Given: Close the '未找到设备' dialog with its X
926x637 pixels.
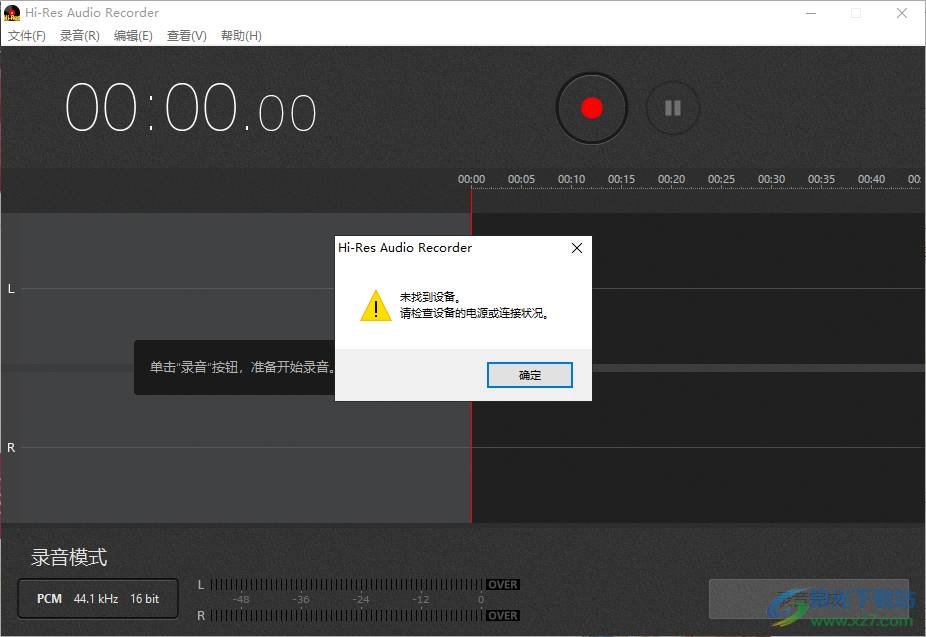Looking at the screenshot, I should point(576,247).
